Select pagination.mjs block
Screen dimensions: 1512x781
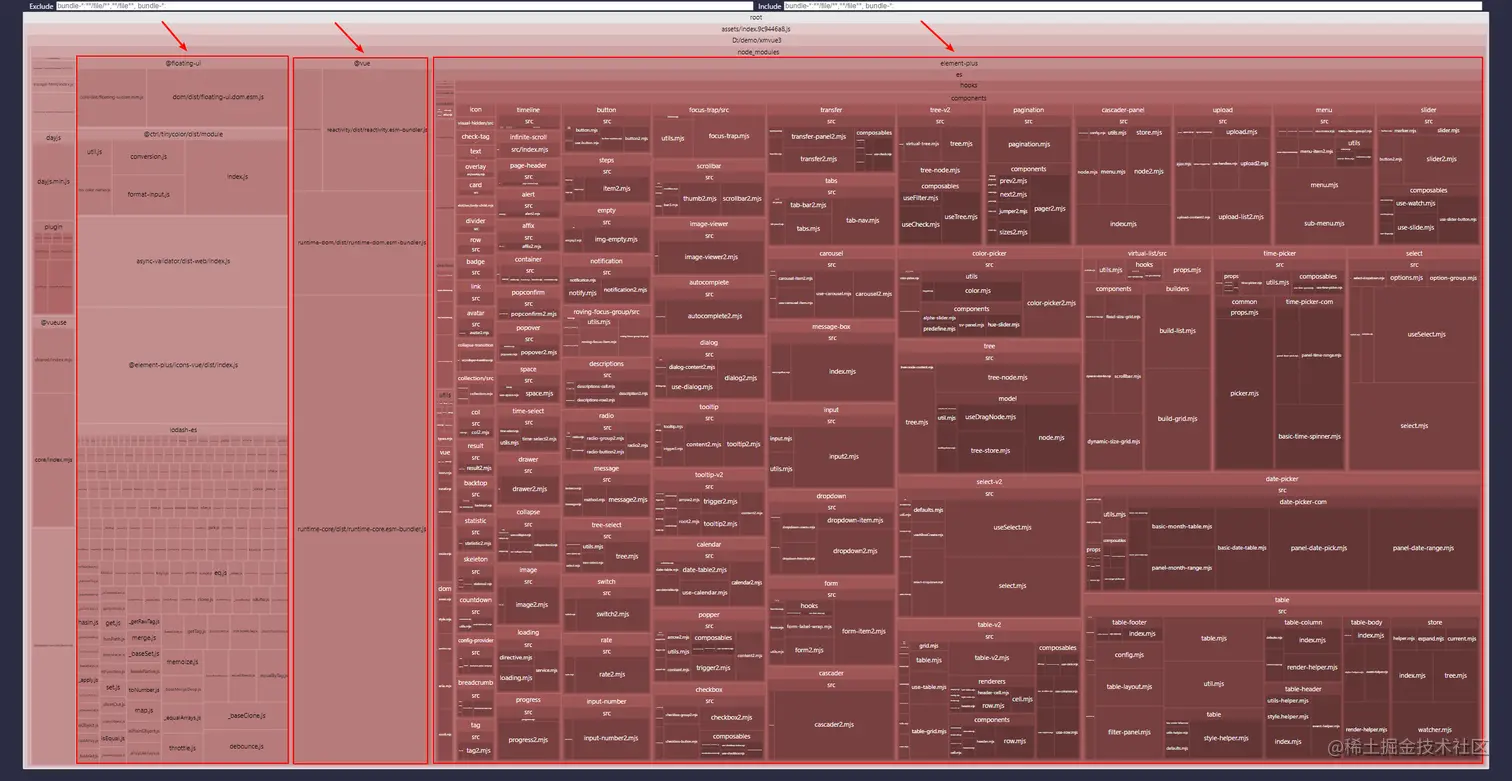click(1028, 144)
